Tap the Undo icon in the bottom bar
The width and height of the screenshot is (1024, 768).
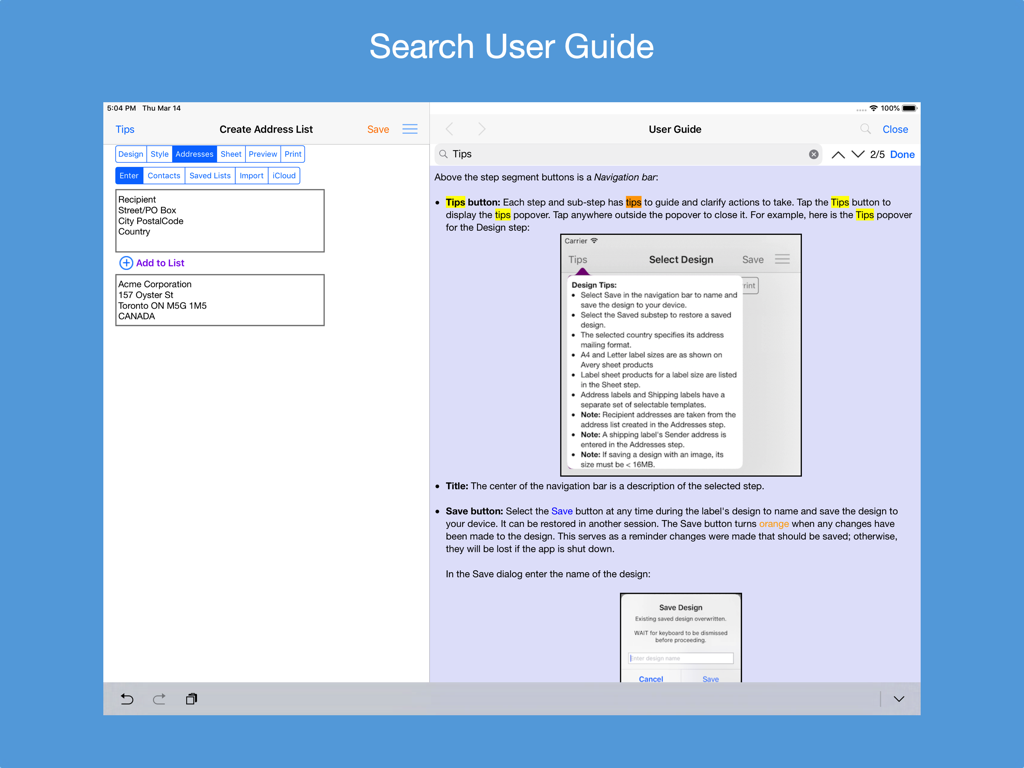(126, 699)
